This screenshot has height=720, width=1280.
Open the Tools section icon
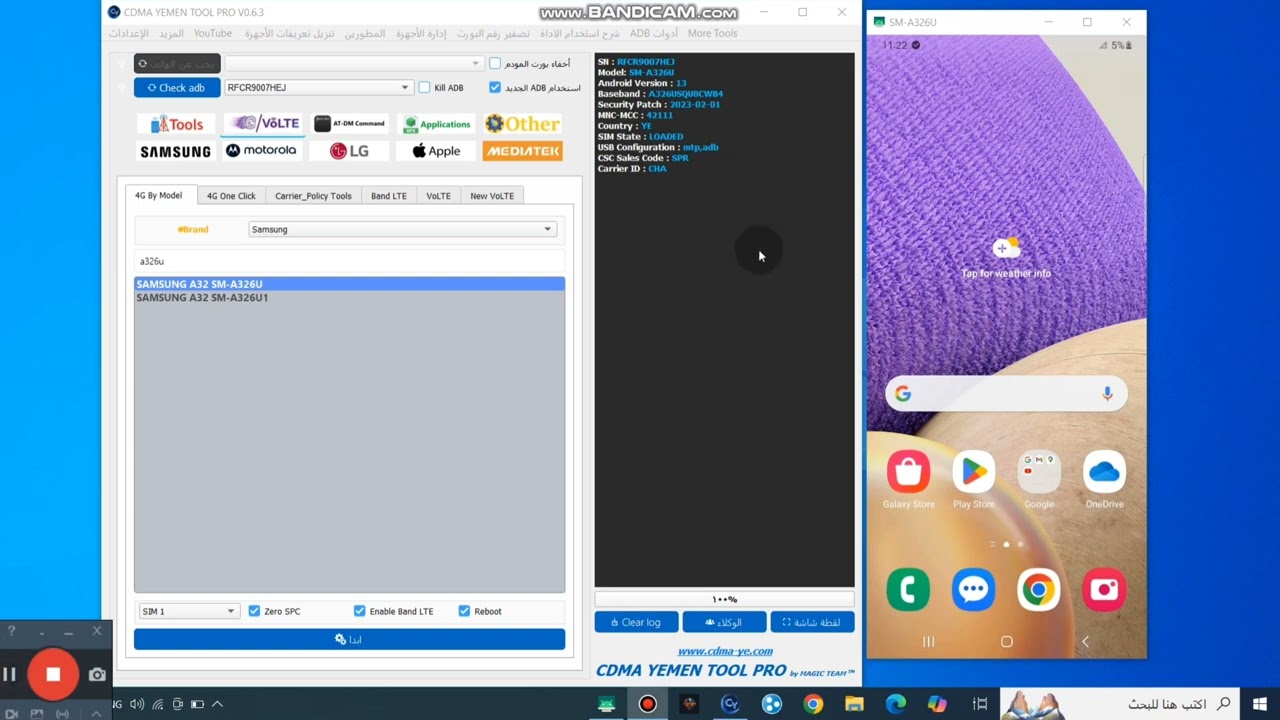[176, 124]
